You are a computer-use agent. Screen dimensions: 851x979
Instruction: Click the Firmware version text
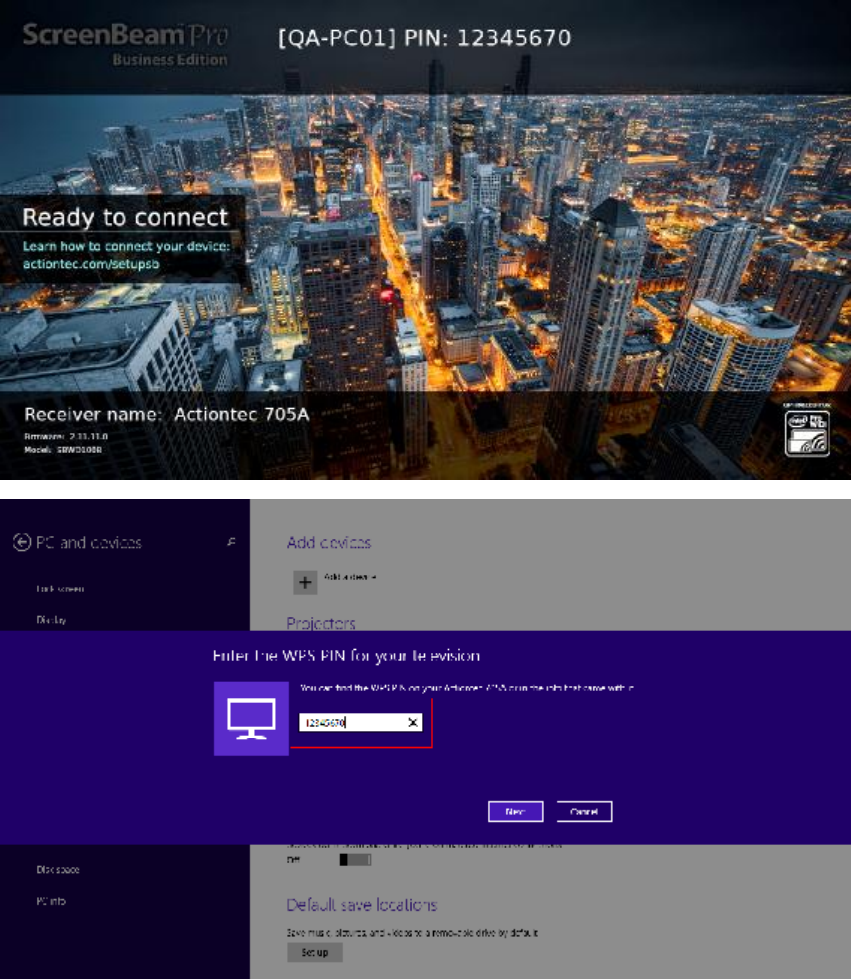66,436
